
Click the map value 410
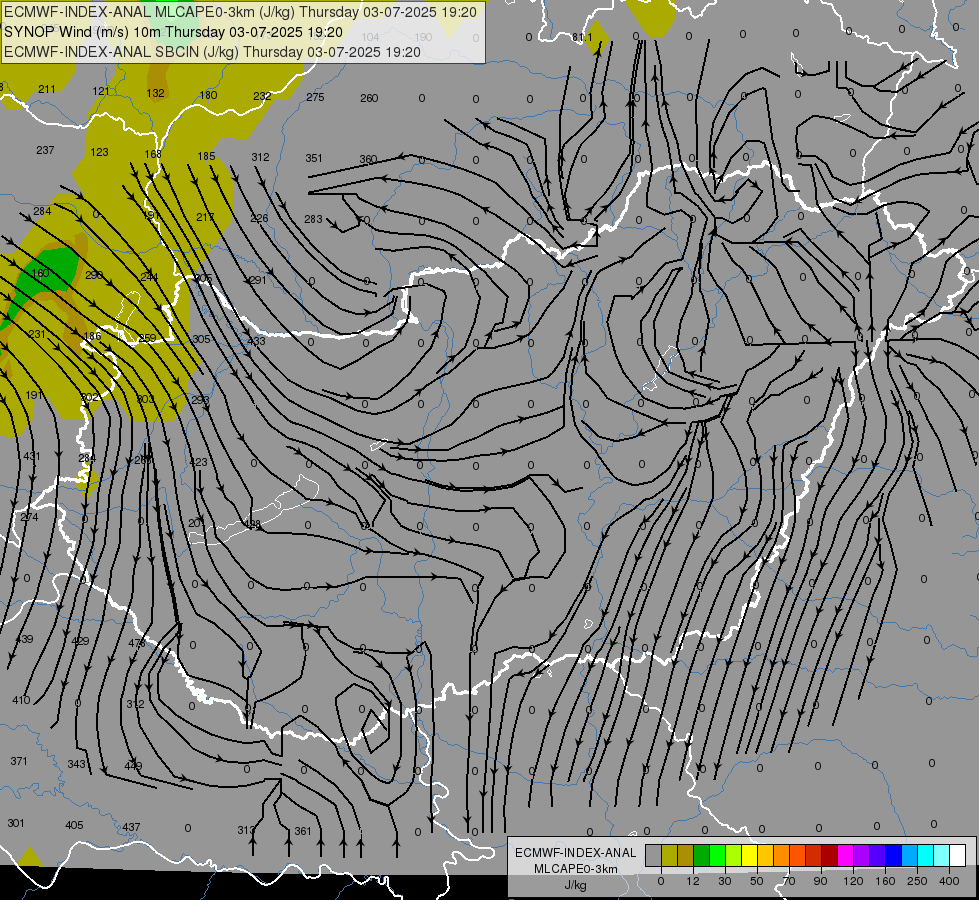tap(21, 700)
